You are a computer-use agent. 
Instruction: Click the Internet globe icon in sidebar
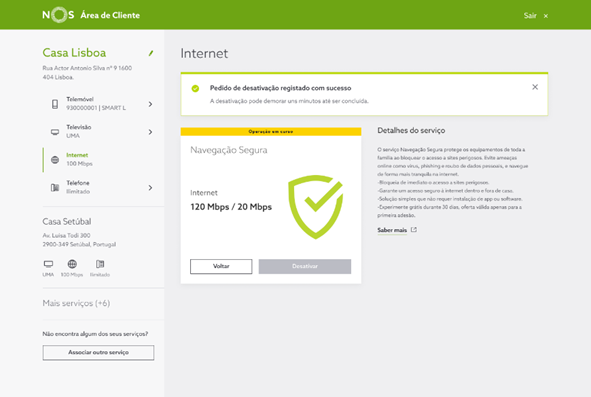pyautogui.click(x=55, y=160)
